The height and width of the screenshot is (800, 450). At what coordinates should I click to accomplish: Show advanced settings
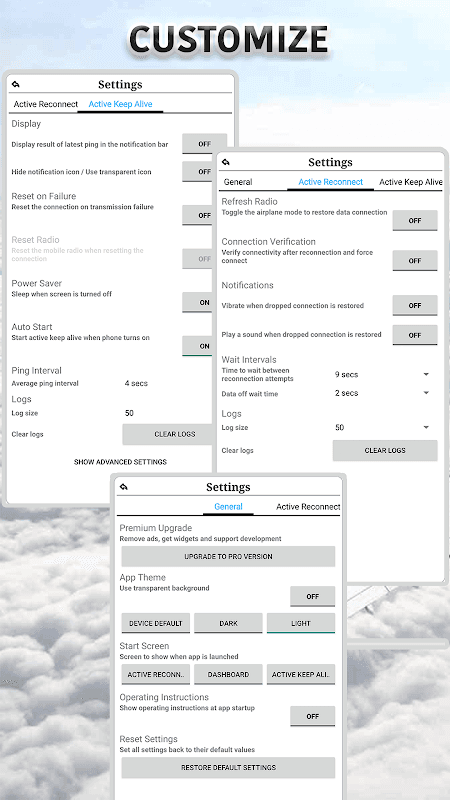coord(120,462)
